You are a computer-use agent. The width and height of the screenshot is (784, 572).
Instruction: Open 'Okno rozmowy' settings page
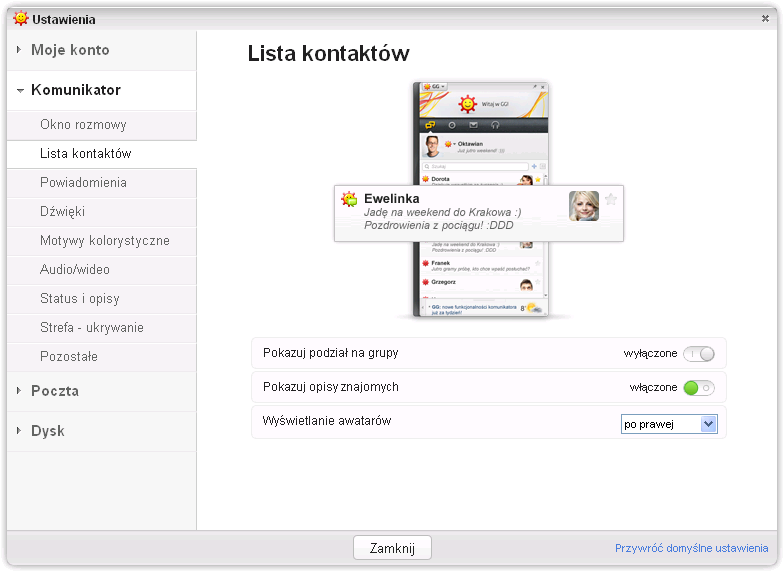pos(102,125)
